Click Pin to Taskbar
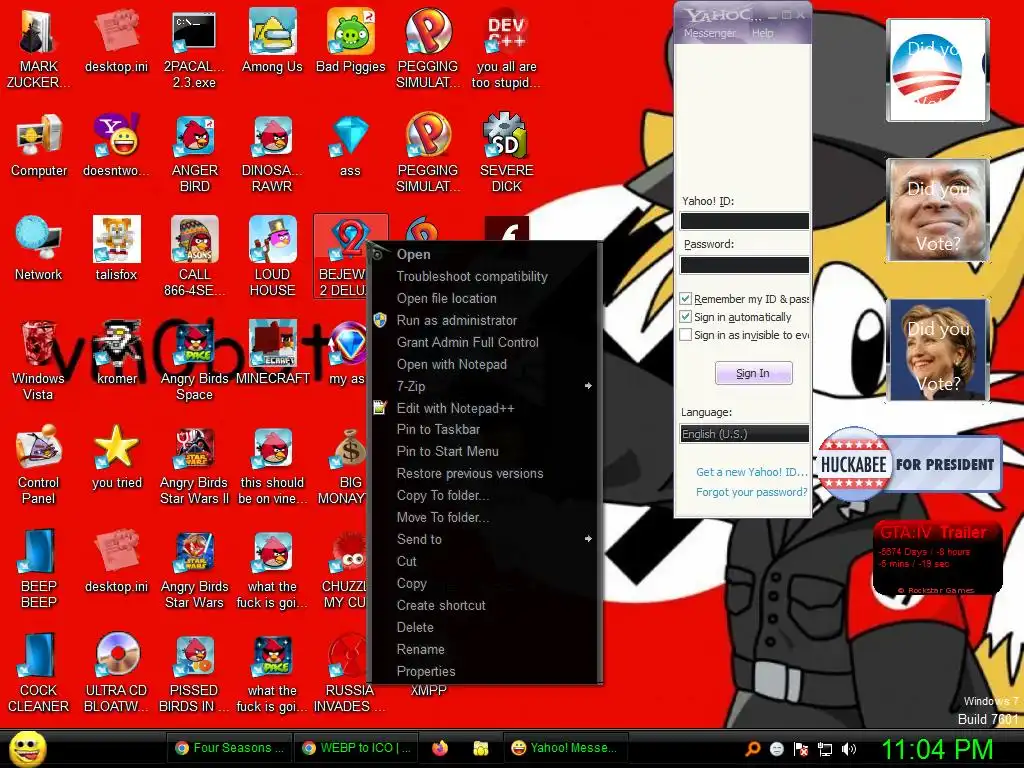 click(x=486, y=430)
